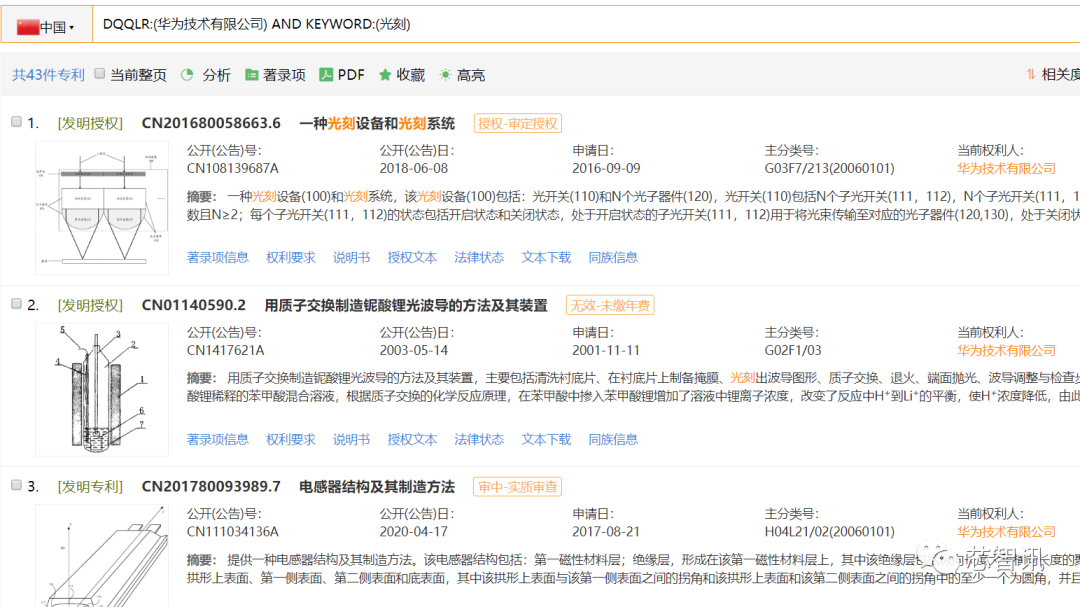Focus the DQQLR query search field
Viewport: 1080px width, 607px height.
pos(585,24)
